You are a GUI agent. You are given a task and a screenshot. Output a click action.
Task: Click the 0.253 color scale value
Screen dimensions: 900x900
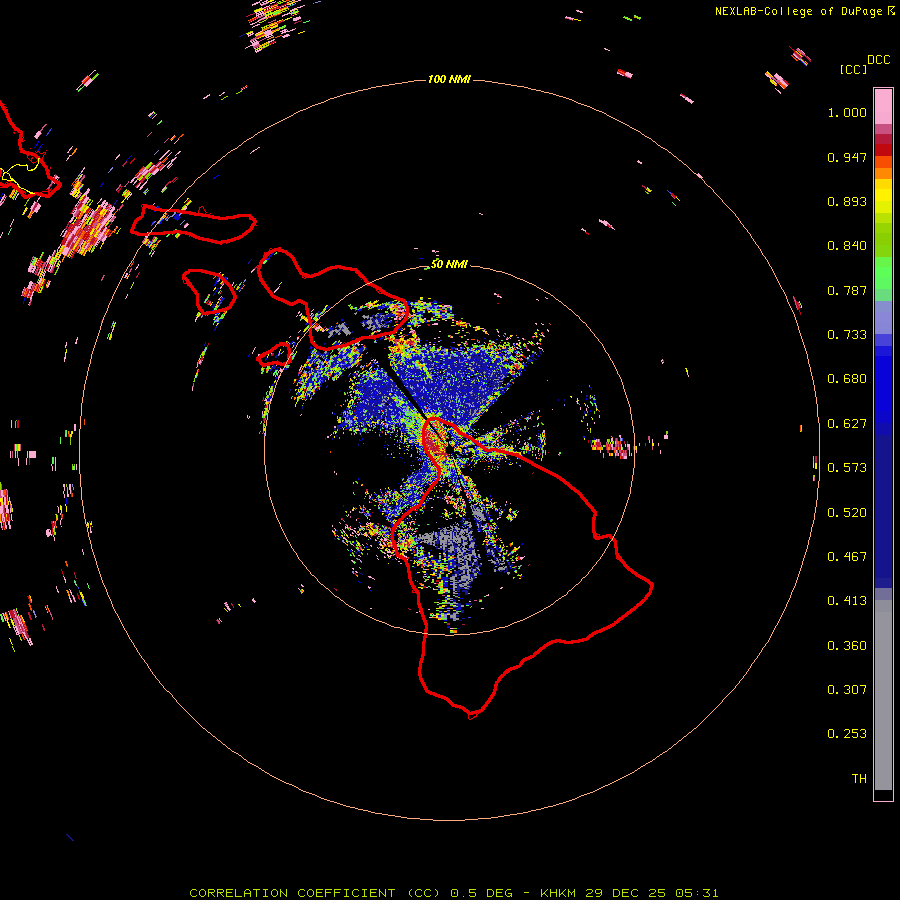click(x=847, y=734)
